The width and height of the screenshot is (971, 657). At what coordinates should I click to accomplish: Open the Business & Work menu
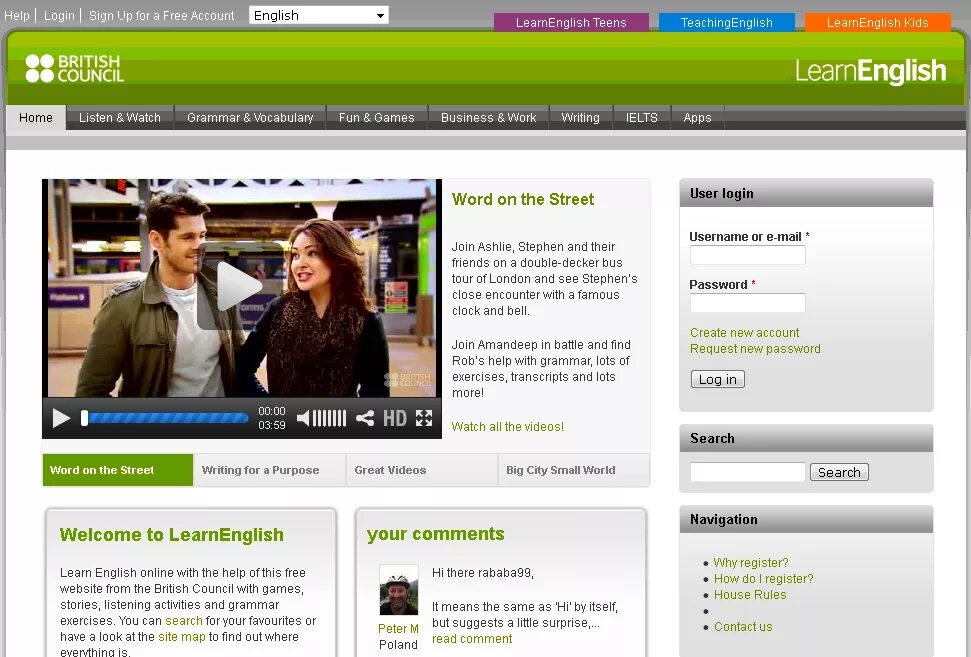[489, 118]
